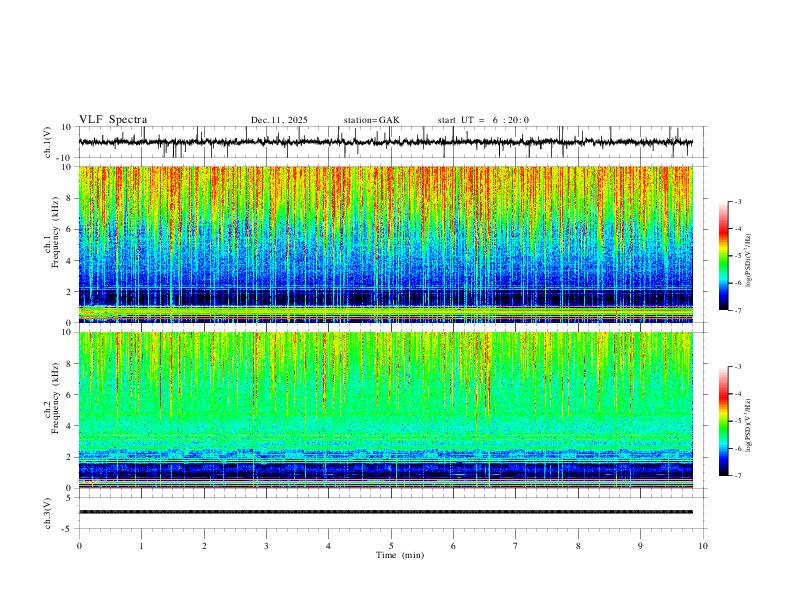This screenshot has height=612, width=792.
Task: Click time axis tick label "2"
Action: tap(204, 546)
